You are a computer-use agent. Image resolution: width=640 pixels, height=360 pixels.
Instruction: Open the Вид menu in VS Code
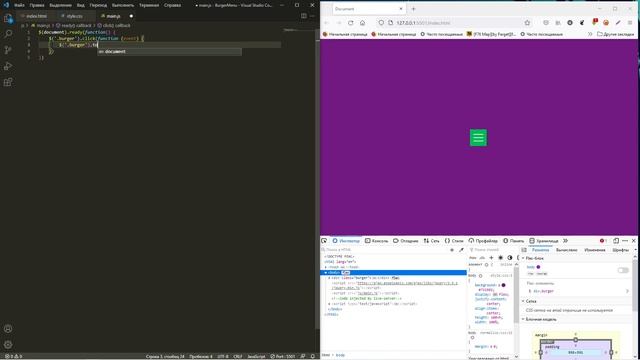pyautogui.click(x=81, y=5)
